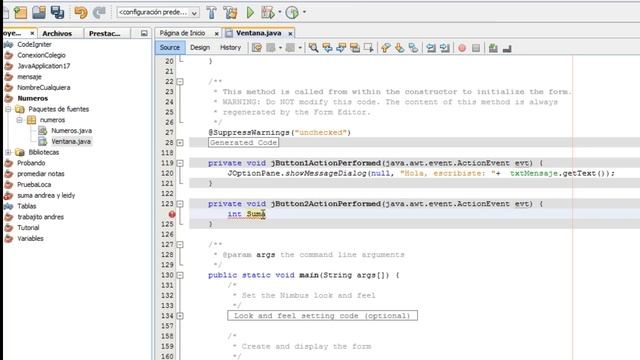This screenshot has height=360, width=640.
Task: Switch to the Prestac... tab
Action: click(104, 33)
